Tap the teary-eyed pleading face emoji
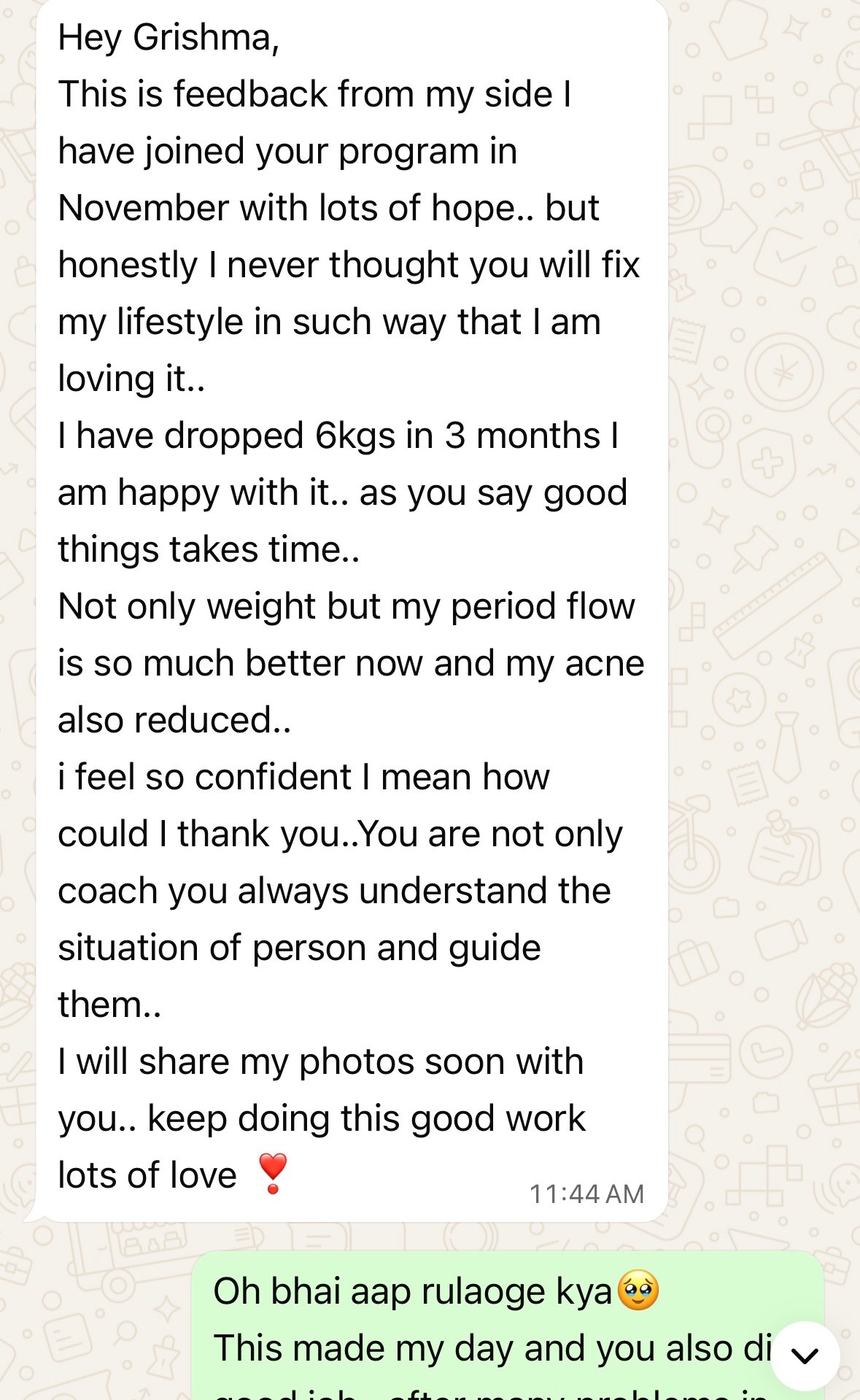The image size is (860, 1400). pyautogui.click(x=638, y=1290)
